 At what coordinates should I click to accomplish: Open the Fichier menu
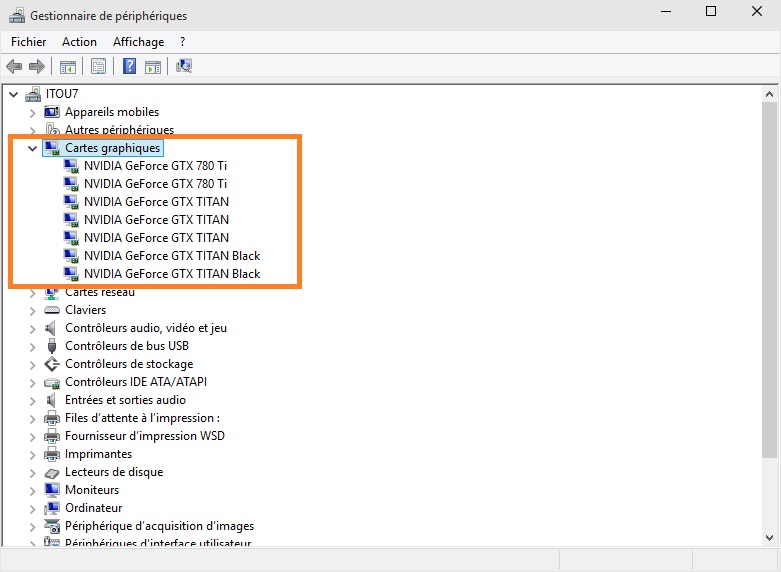click(x=28, y=42)
